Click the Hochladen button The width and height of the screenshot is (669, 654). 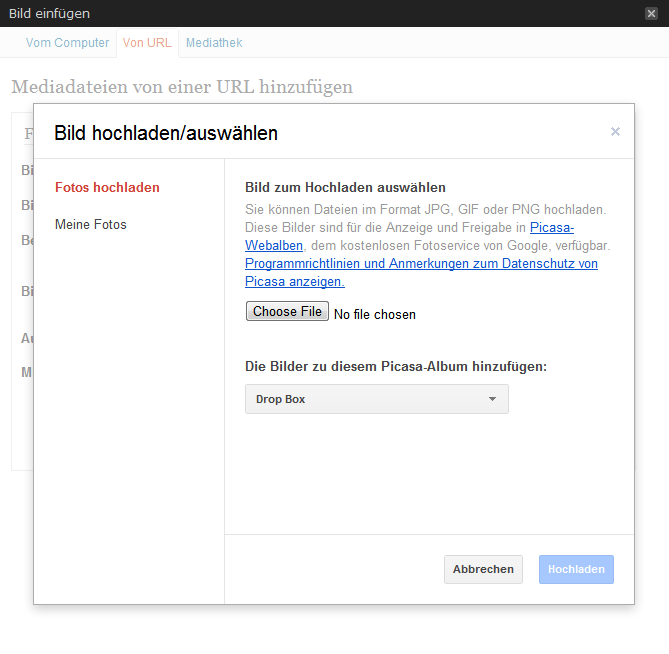576,569
